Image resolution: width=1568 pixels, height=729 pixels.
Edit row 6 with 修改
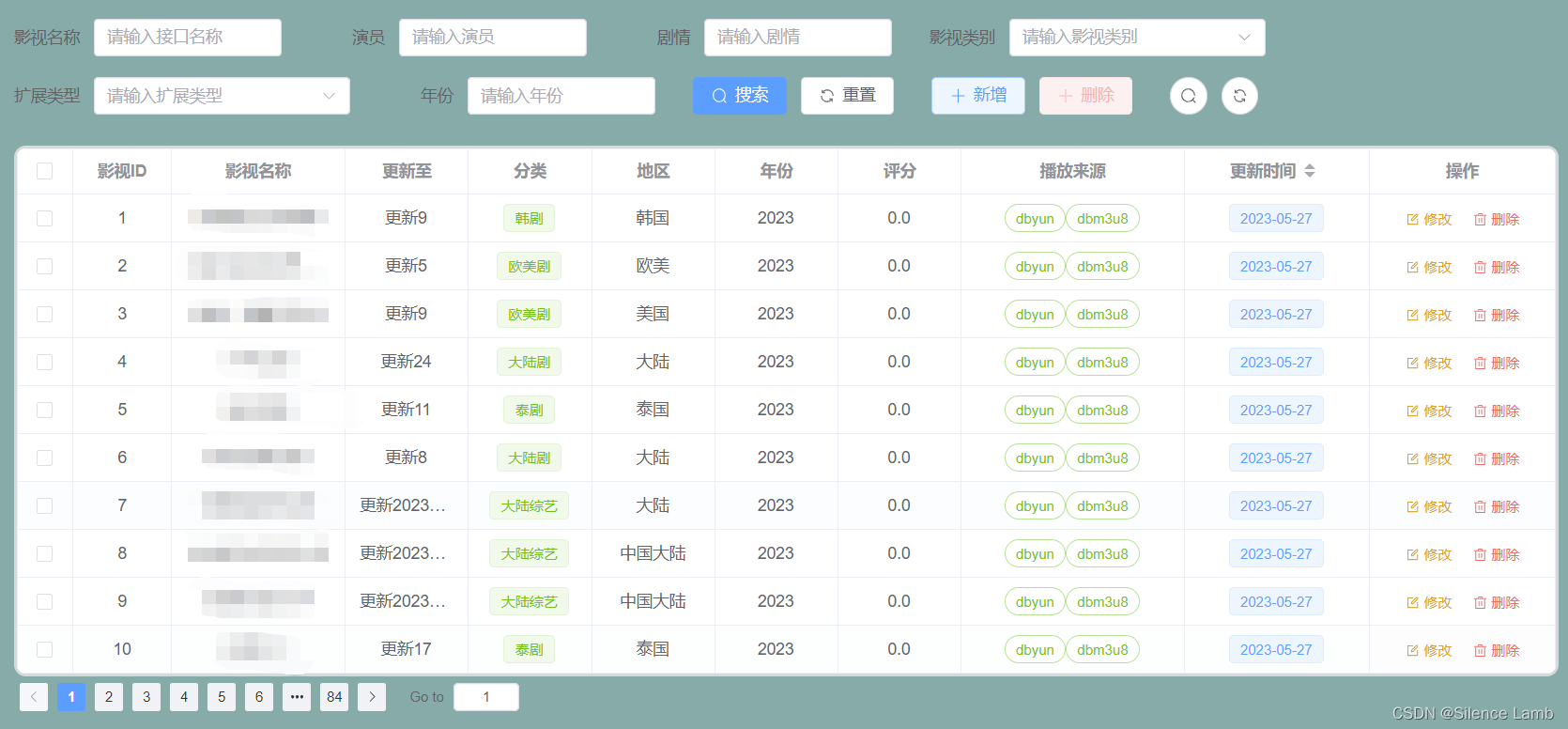[1429, 458]
